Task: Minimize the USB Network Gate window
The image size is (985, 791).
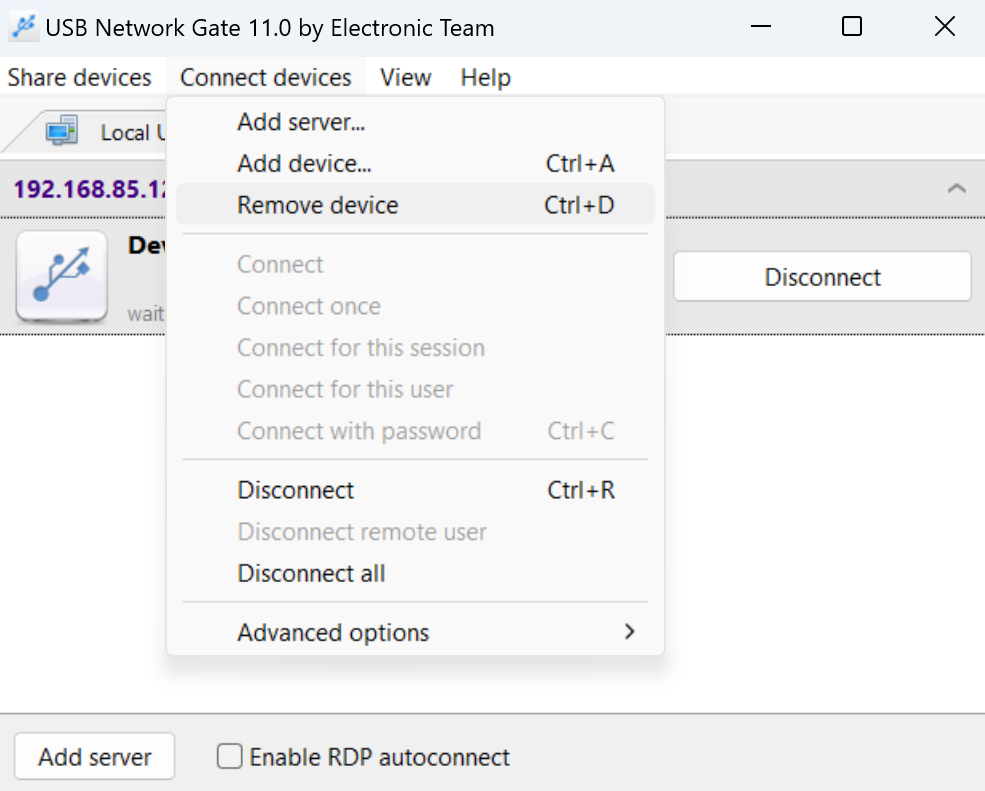Action: [x=761, y=27]
